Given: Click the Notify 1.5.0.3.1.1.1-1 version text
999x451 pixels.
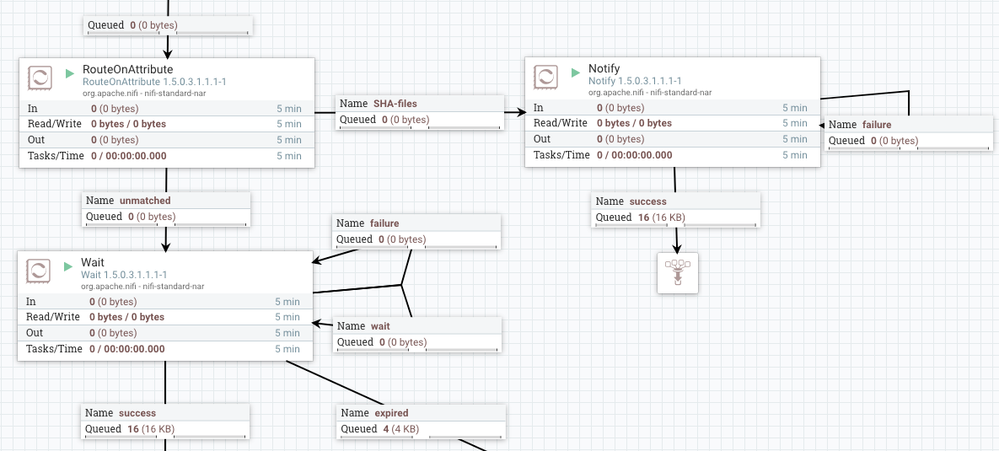Looking at the screenshot, I should point(635,81).
